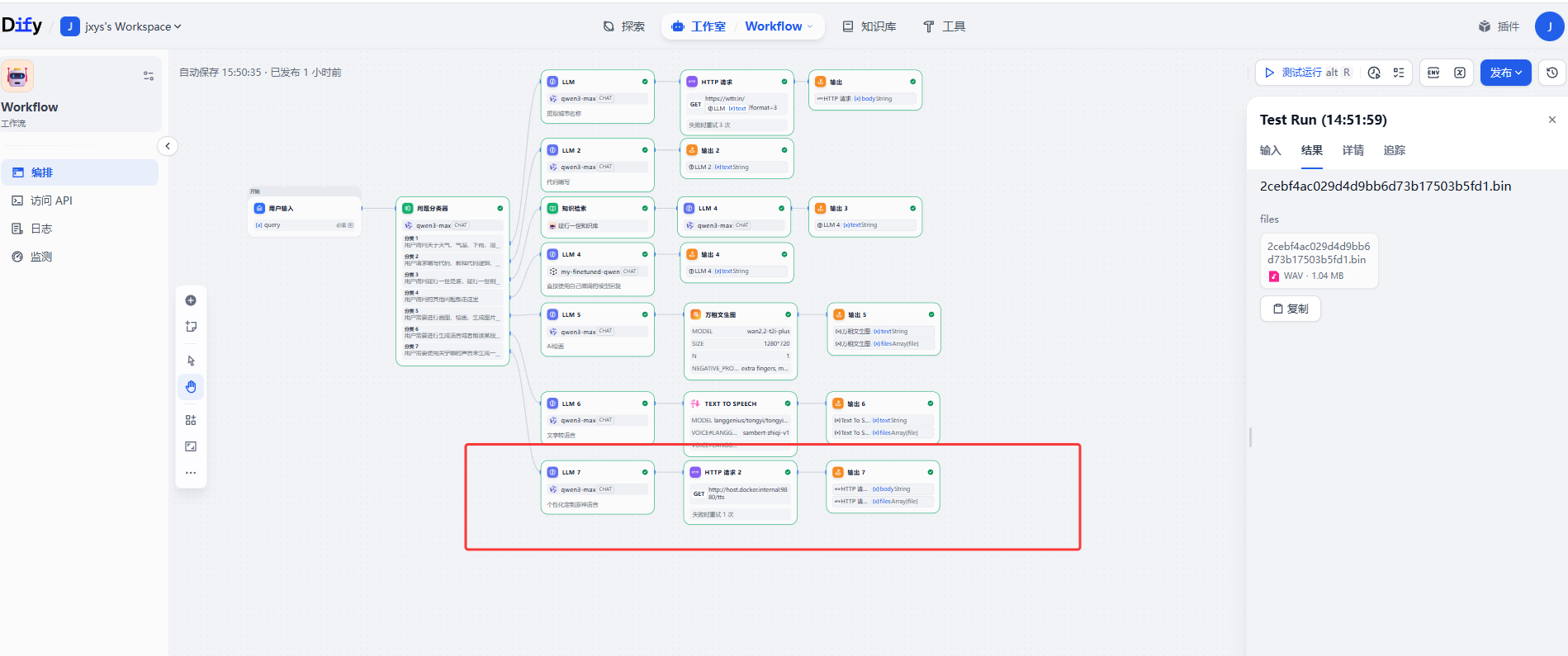The width and height of the screenshot is (1568, 656).
Task: Switch to the 输入 tab in Test Run
Action: pos(1270,150)
